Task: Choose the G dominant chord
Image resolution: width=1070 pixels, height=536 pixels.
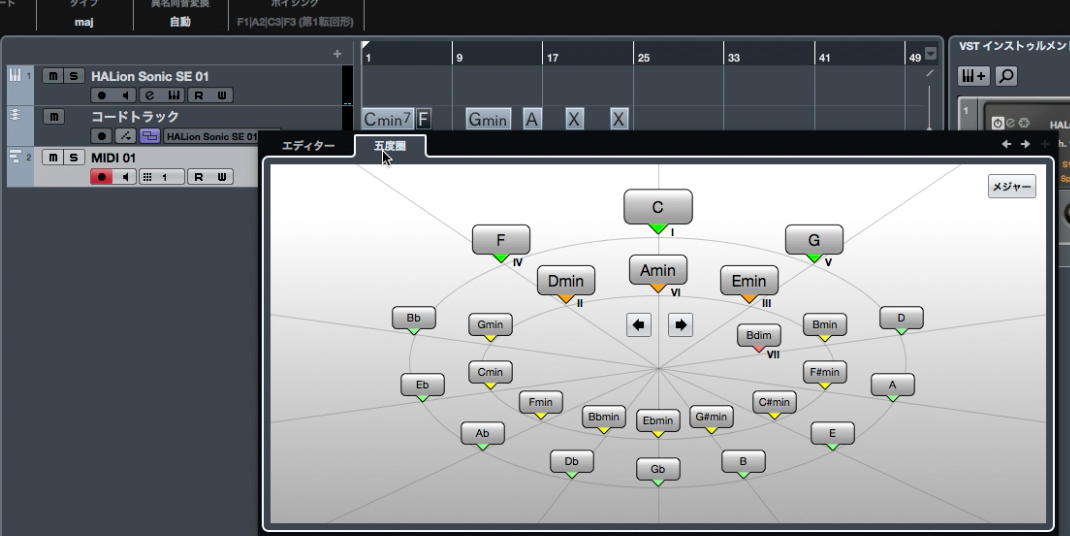Action: click(814, 240)
